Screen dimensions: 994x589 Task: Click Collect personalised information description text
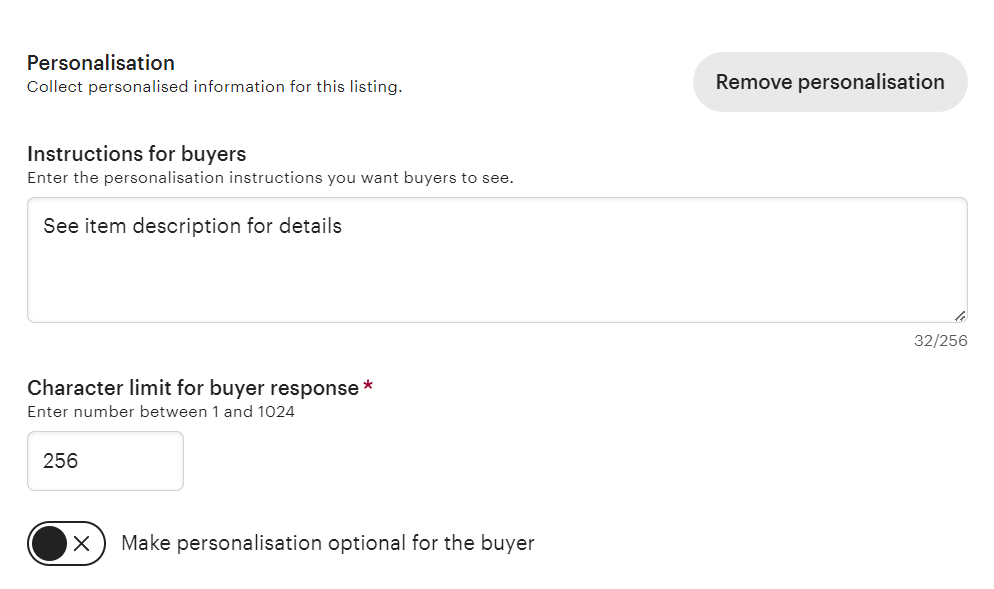click(213, 87)
